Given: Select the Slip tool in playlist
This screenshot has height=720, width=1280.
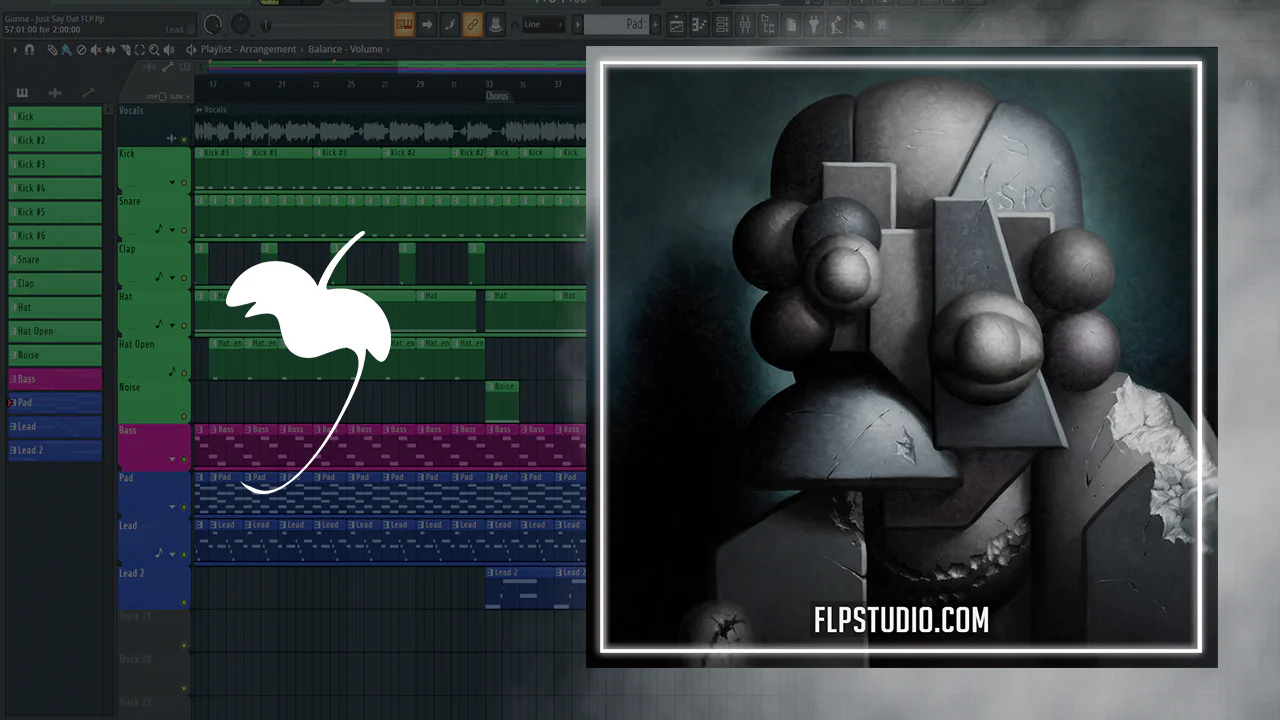Looking at the screenshot, I should pos(111,49).
